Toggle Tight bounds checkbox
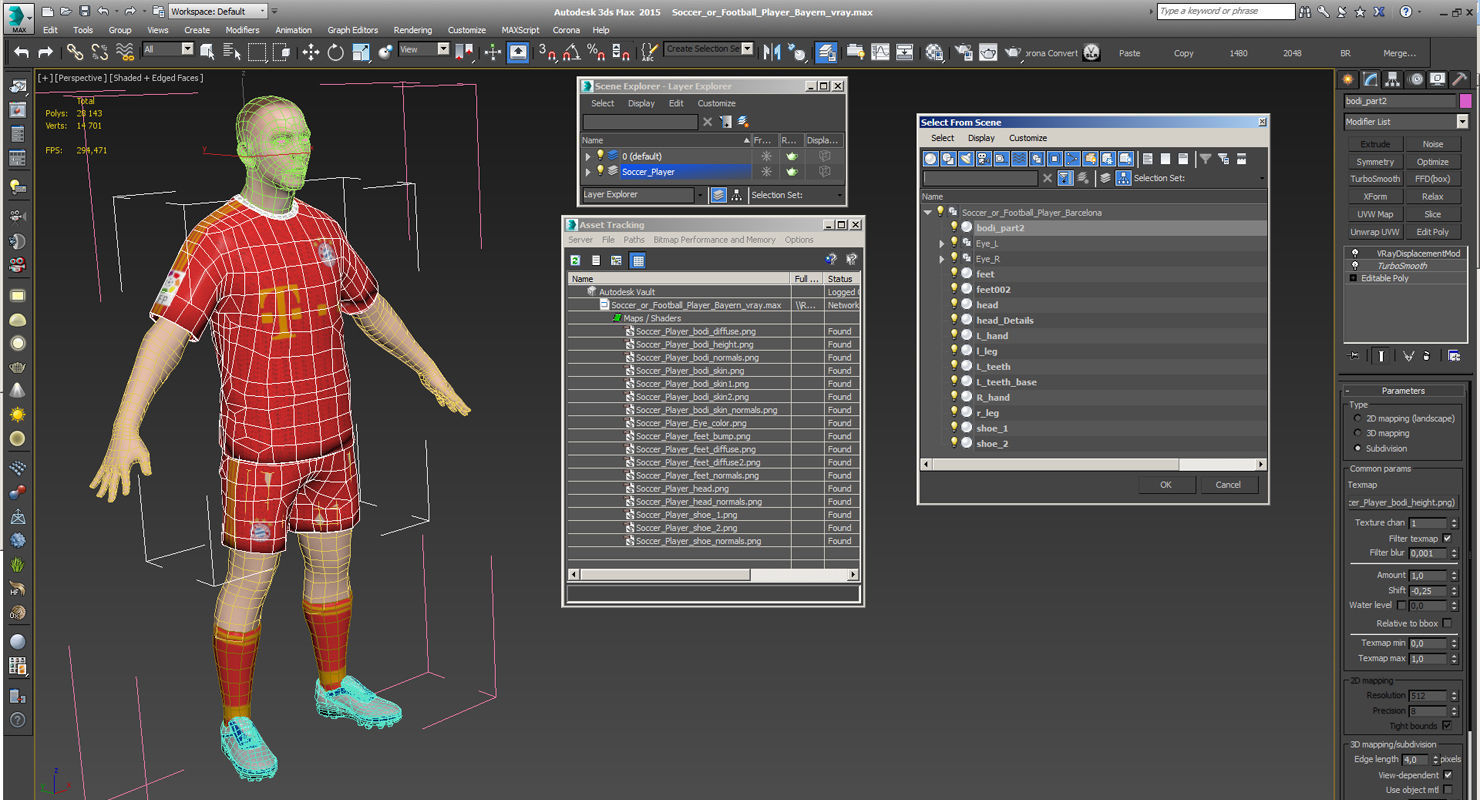This screenshot has height=800, width=1480. point(1447,726)
